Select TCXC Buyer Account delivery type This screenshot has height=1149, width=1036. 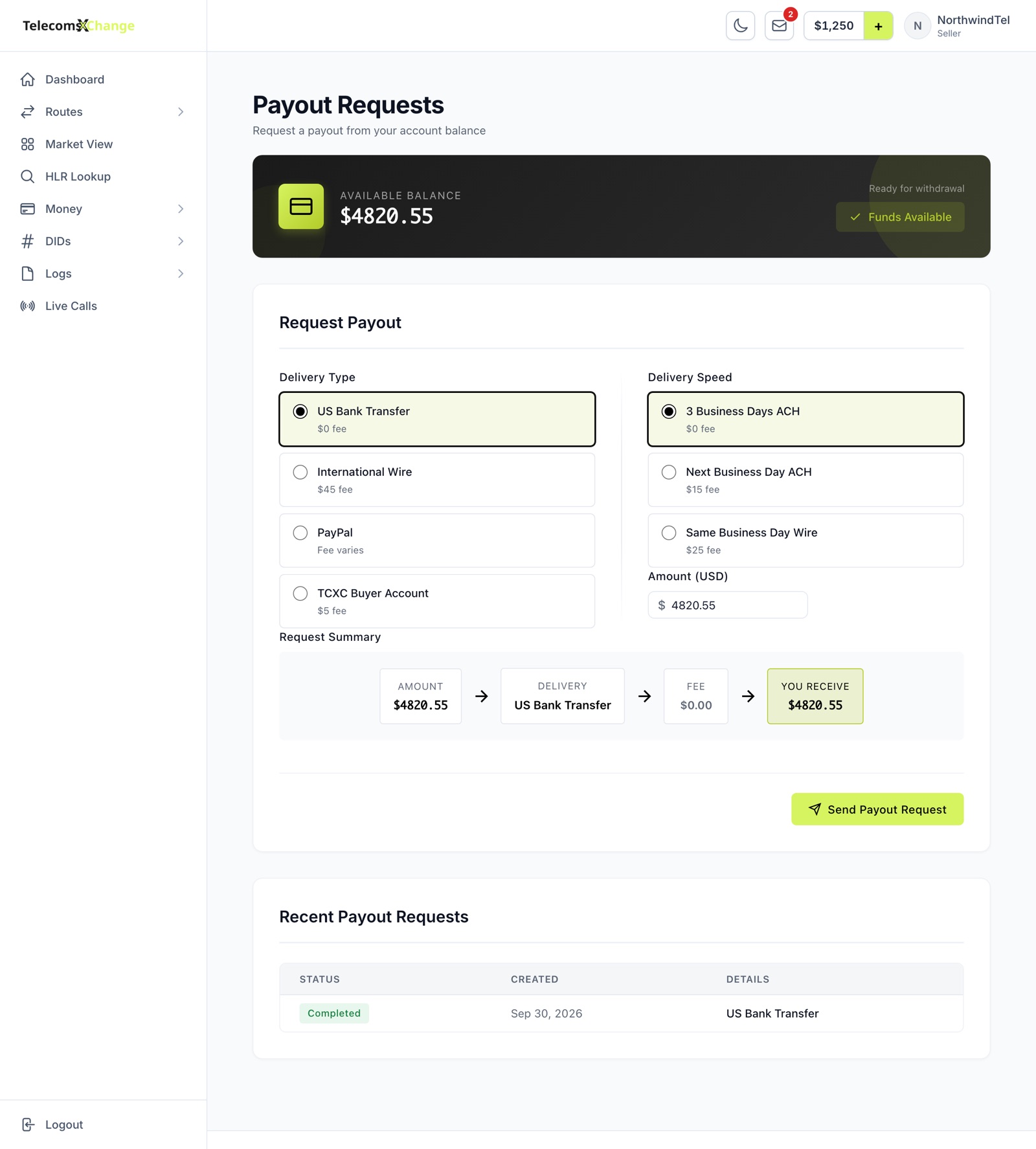point(437,601)
